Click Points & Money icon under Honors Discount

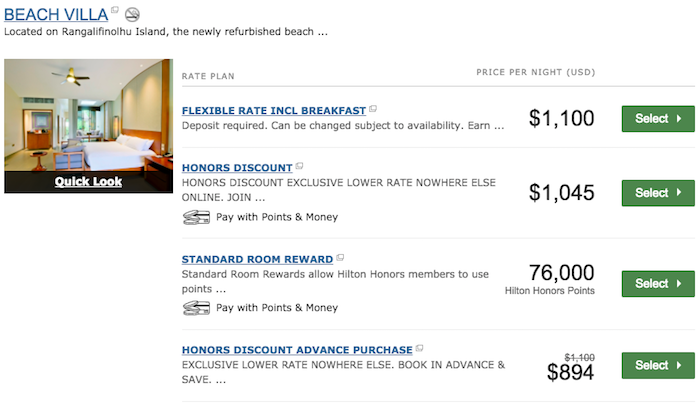[196, 218]
